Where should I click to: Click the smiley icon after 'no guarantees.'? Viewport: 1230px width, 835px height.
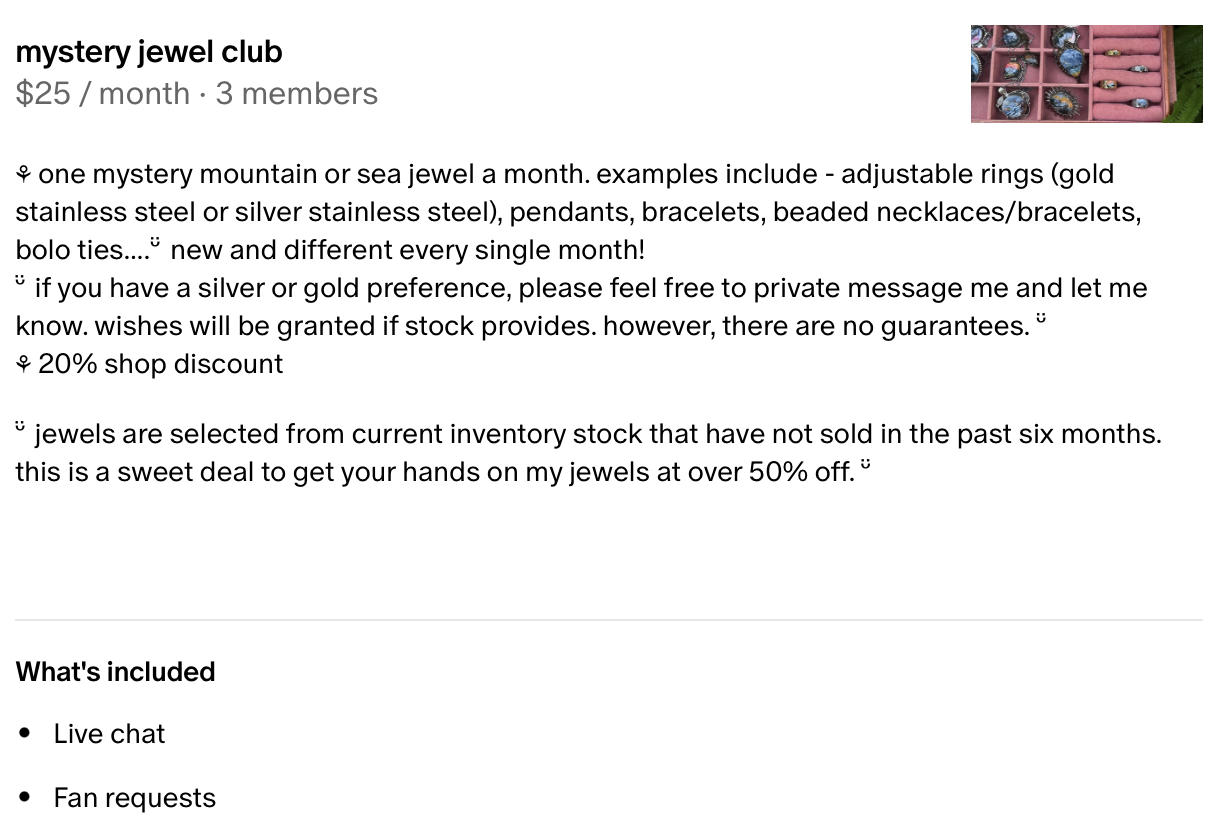pos(1042,319)
